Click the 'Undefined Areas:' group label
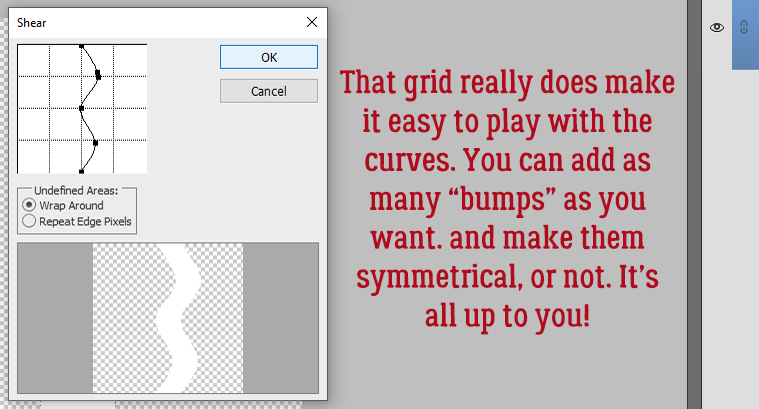 point(76,191)
